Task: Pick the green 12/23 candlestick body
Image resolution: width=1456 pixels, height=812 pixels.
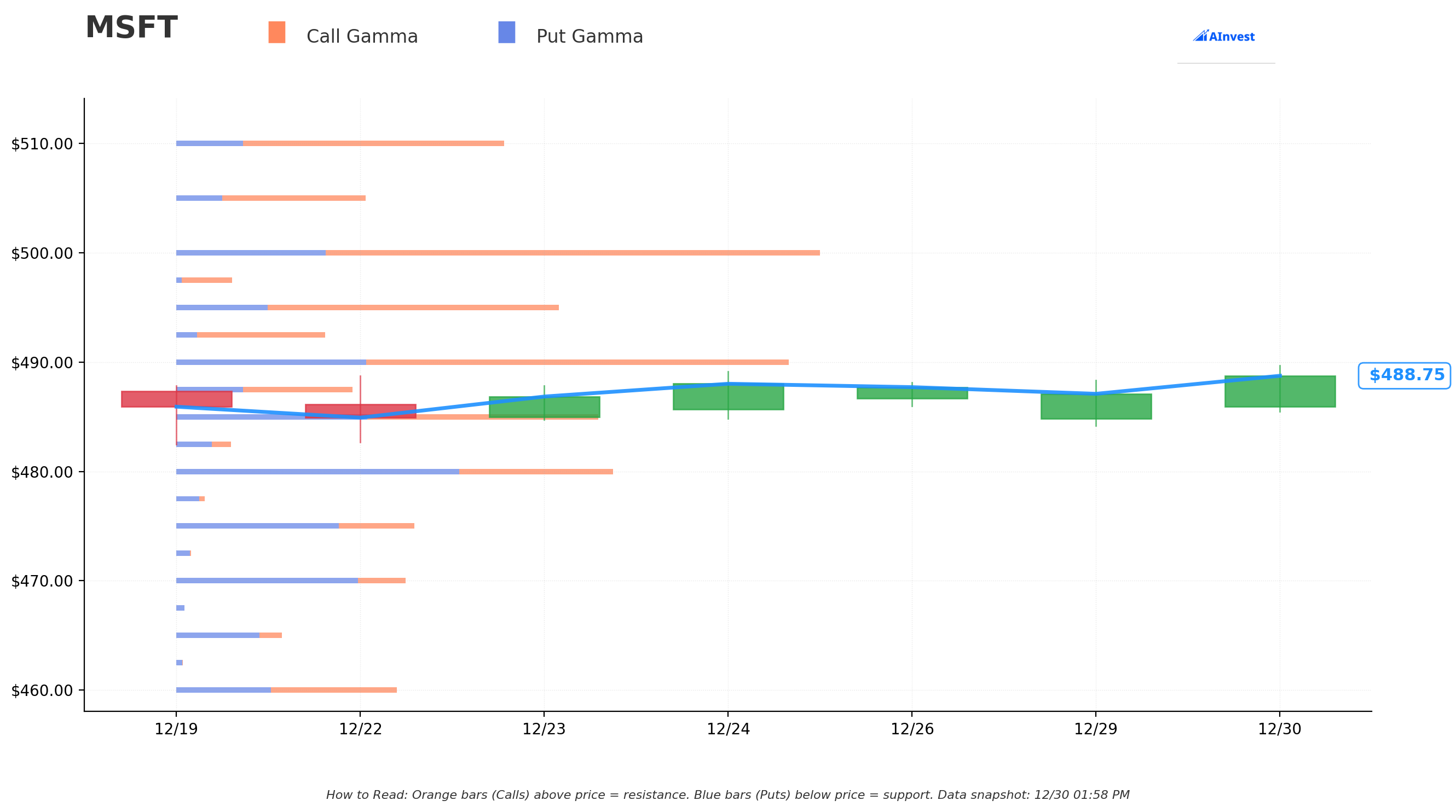Action: tap(544, 407)
